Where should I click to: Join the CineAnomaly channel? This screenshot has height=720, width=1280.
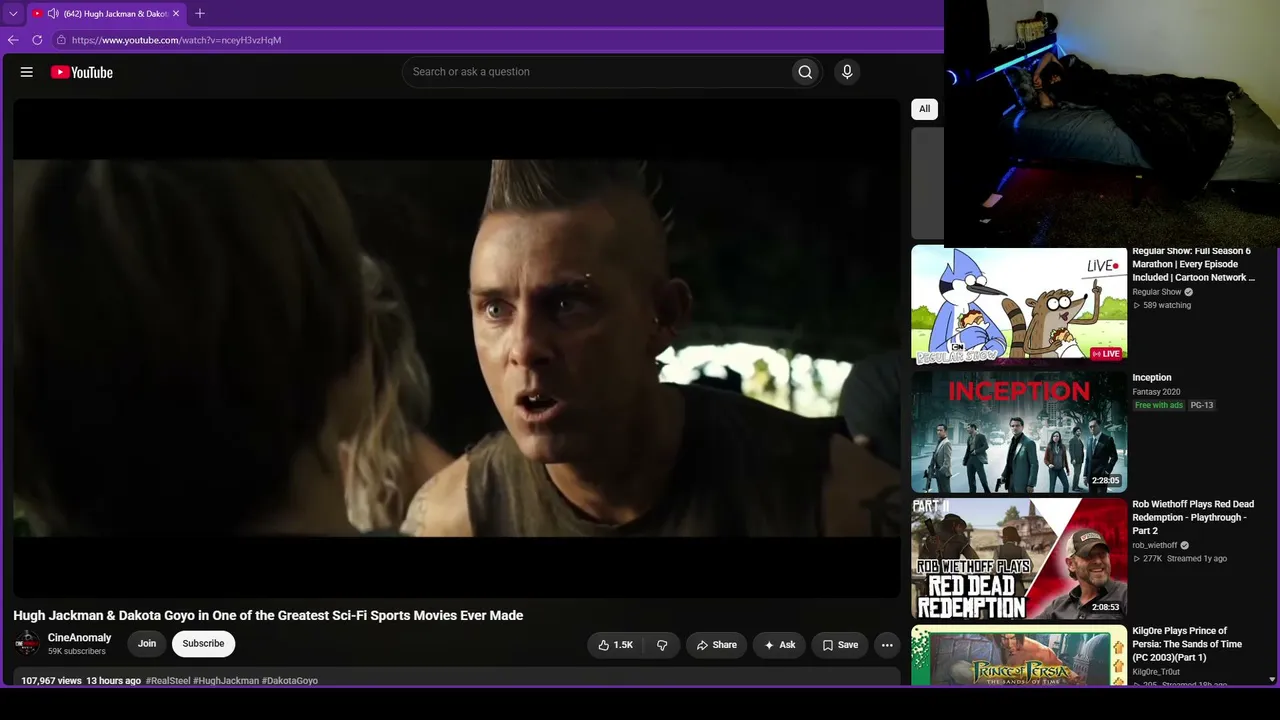pos(147,644)
